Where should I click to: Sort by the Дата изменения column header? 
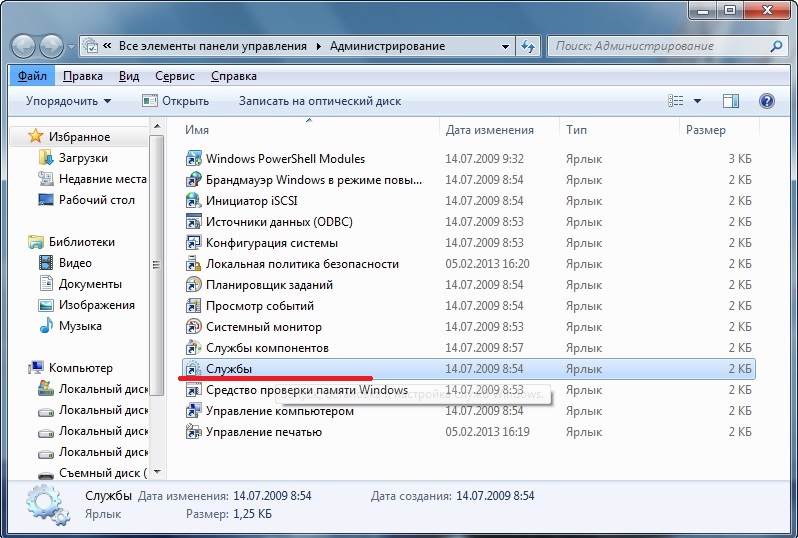pos(489,130)
